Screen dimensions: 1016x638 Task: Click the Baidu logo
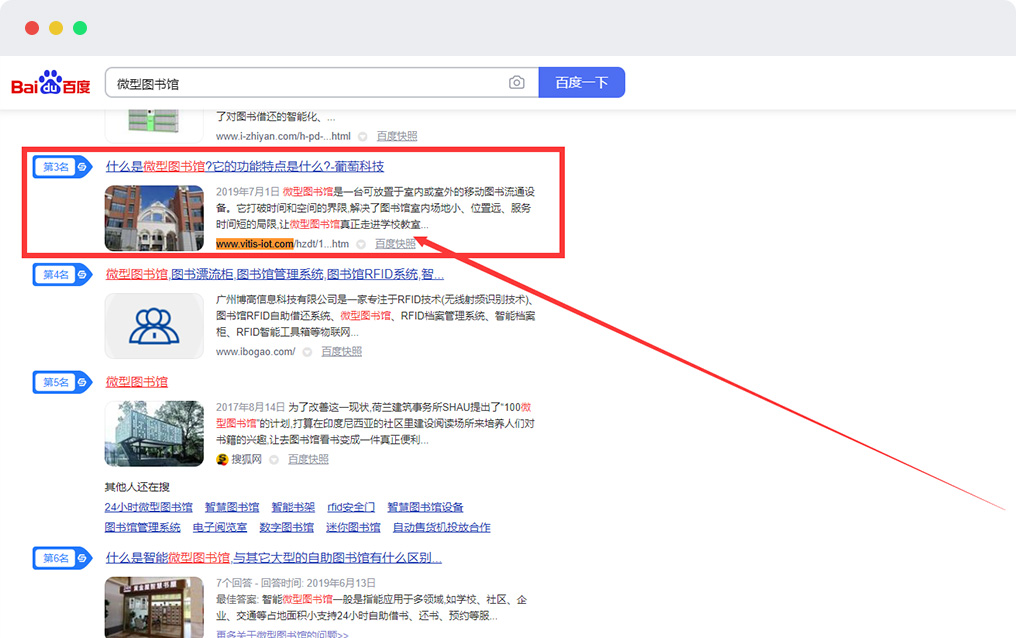(x=51, y=83)
